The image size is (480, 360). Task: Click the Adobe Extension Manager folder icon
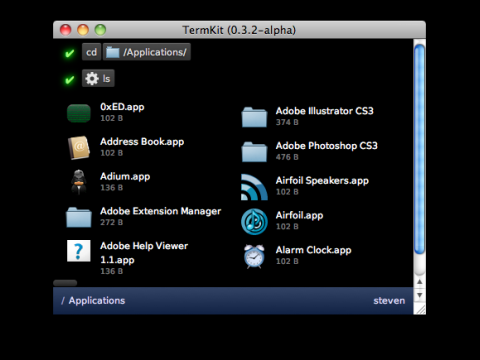[x=79, y=217]
